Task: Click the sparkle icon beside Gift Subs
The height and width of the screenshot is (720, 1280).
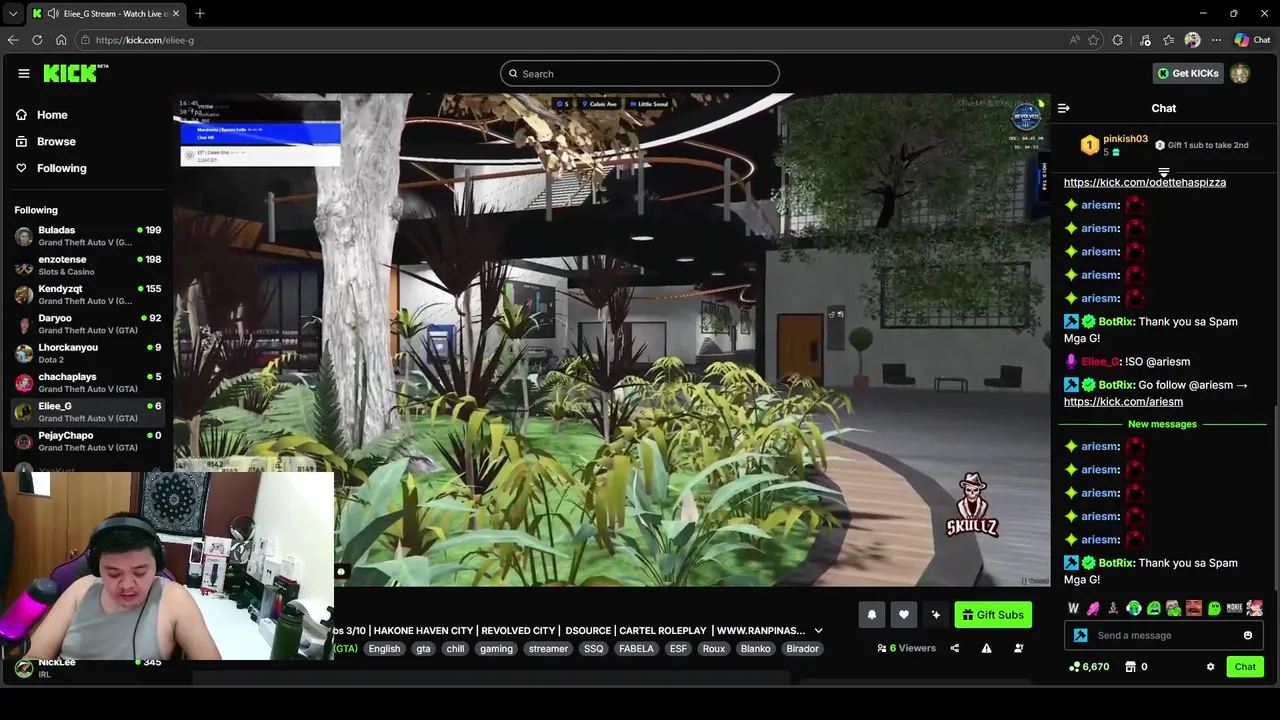Action: point(936,615)
